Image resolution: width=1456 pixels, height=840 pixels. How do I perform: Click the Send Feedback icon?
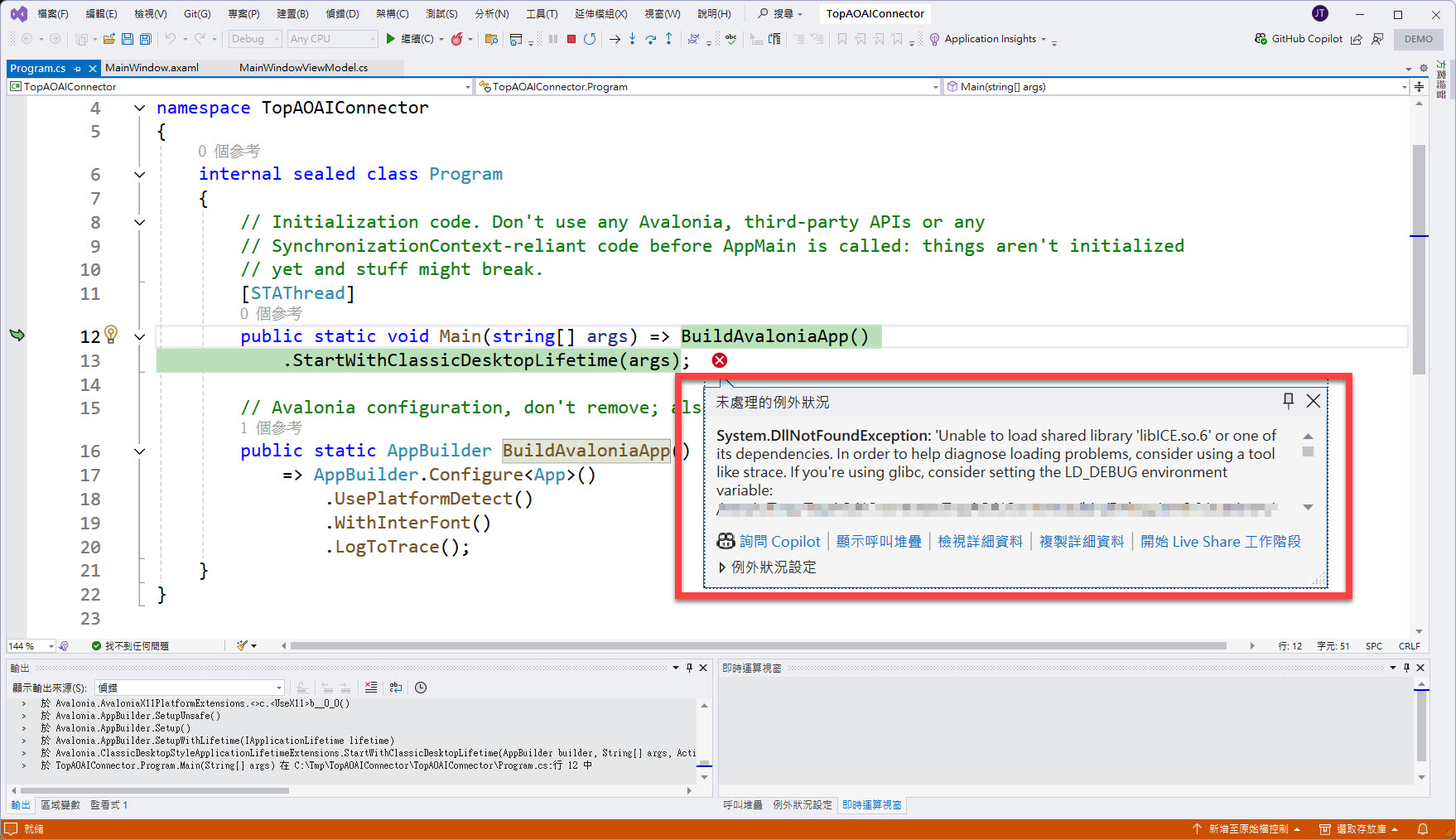click(1377, 39)
